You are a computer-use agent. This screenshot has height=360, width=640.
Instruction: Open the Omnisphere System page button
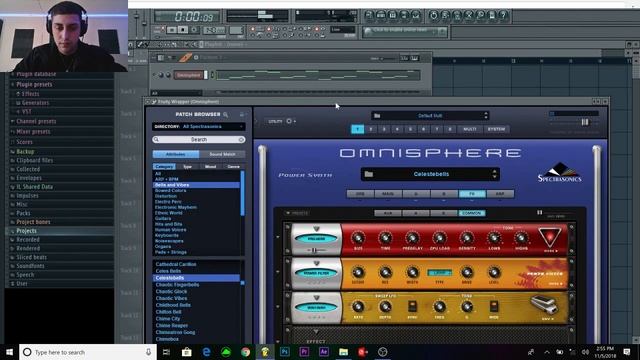coord(496,129)
